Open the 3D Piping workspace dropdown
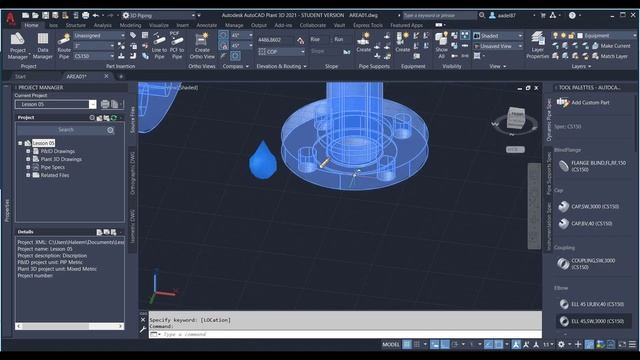This screenshot has height=360, width=640. (159, 16)
